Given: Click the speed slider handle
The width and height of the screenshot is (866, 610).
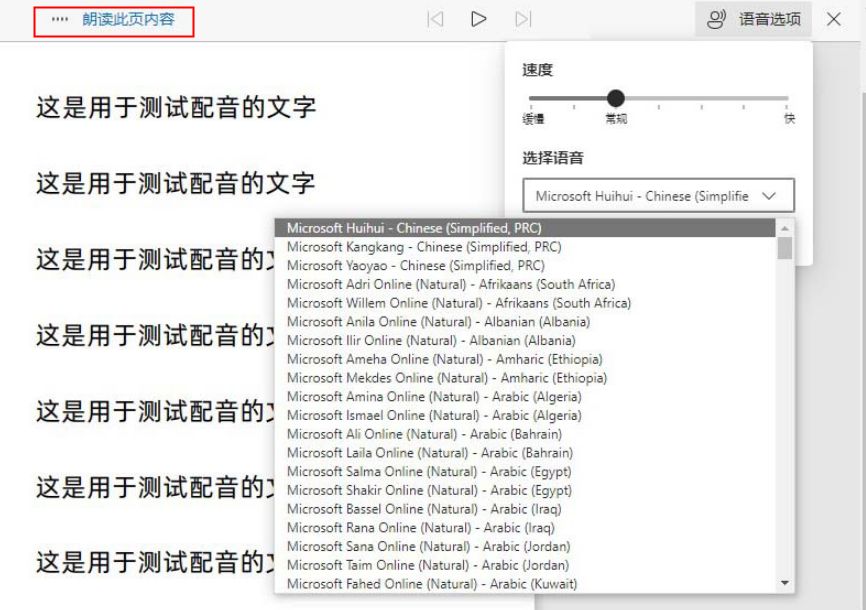Looking at the screenshot, I should coord(615,98).
